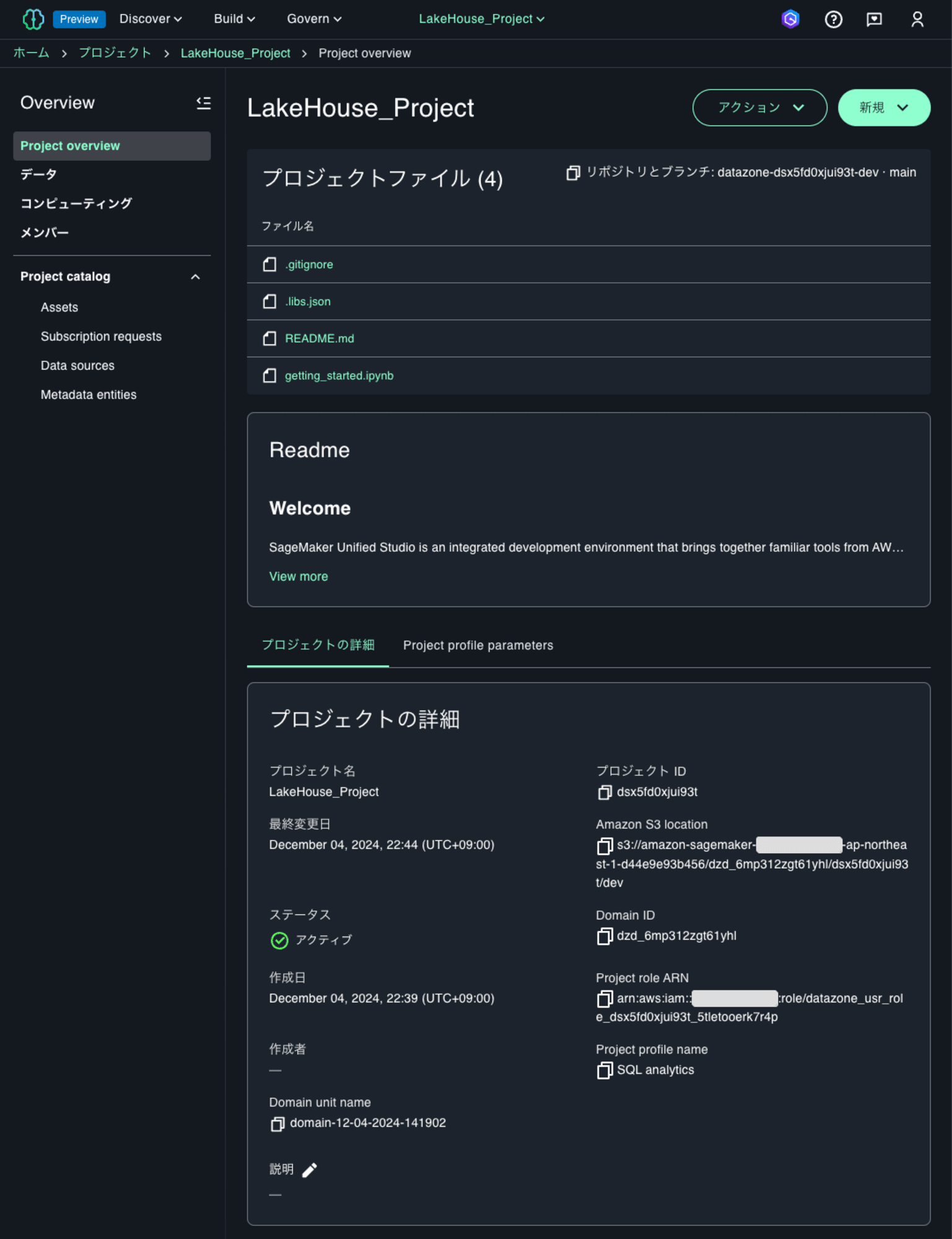Open the .libs.json file link

pyautogui.click(x=308, y=302)
